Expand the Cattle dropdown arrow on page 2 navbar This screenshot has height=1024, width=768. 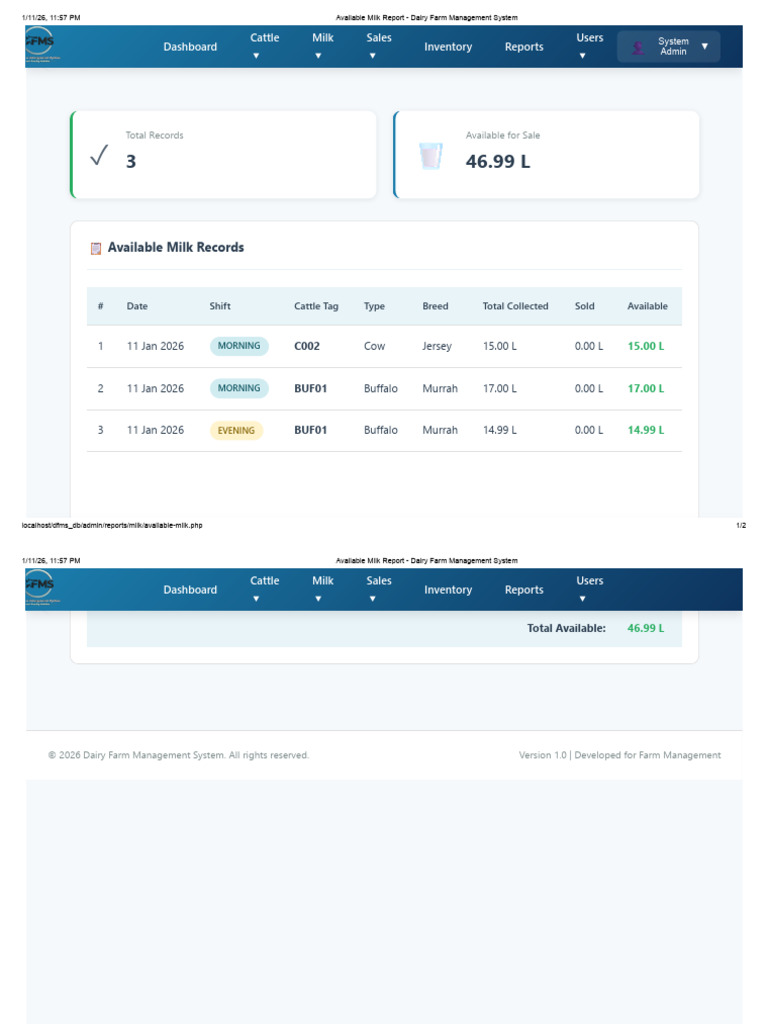pyautogui.click(x=256, y=599)
